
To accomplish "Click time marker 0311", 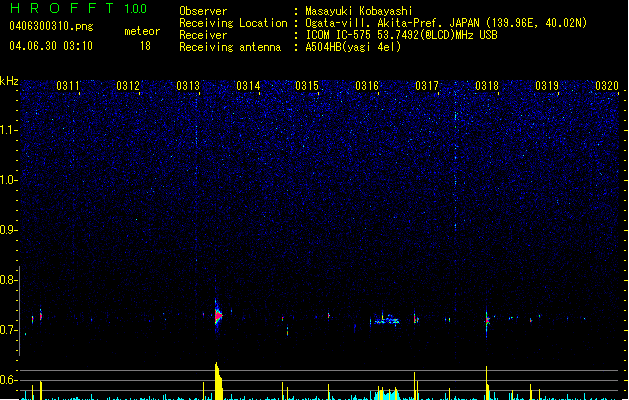I will click(68, 85).
